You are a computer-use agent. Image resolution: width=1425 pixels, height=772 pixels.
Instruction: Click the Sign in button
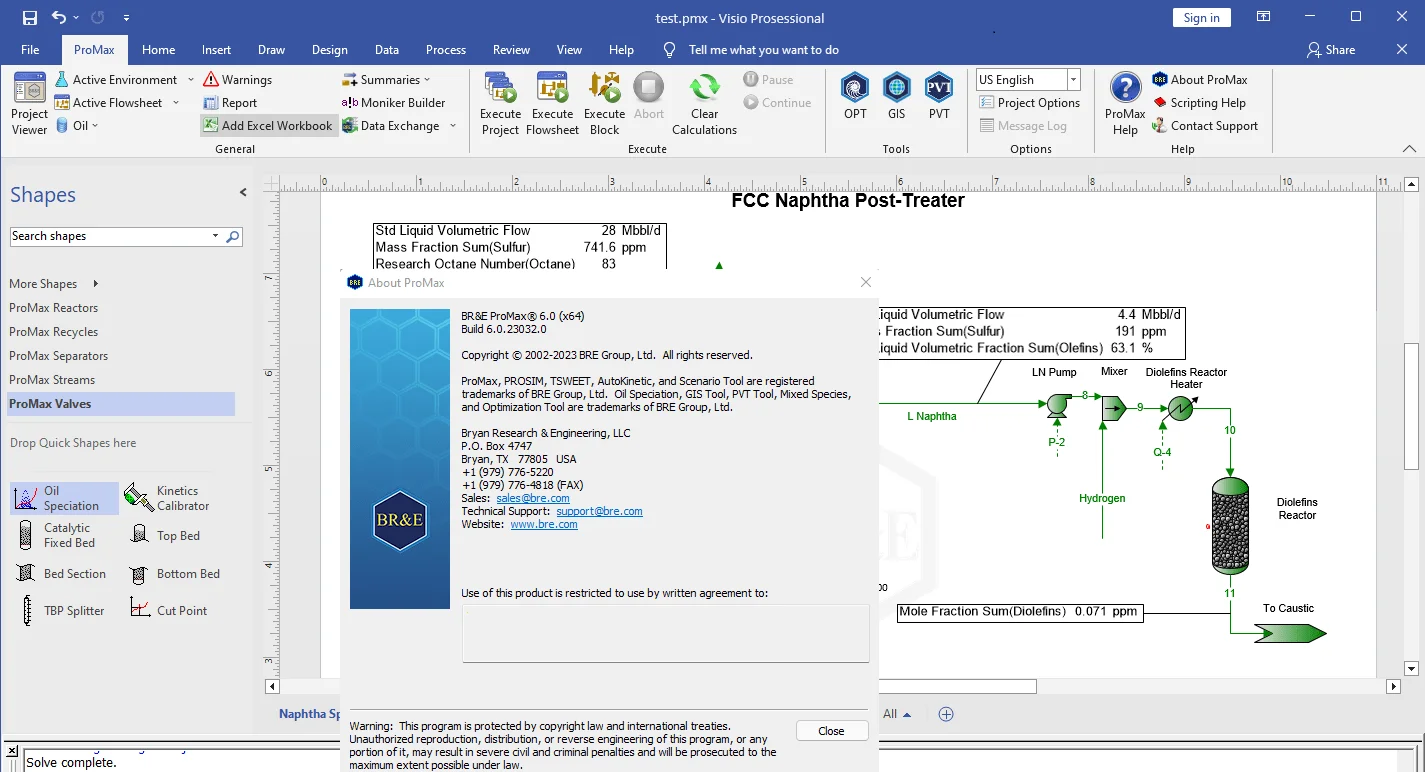click(1201, 18)
